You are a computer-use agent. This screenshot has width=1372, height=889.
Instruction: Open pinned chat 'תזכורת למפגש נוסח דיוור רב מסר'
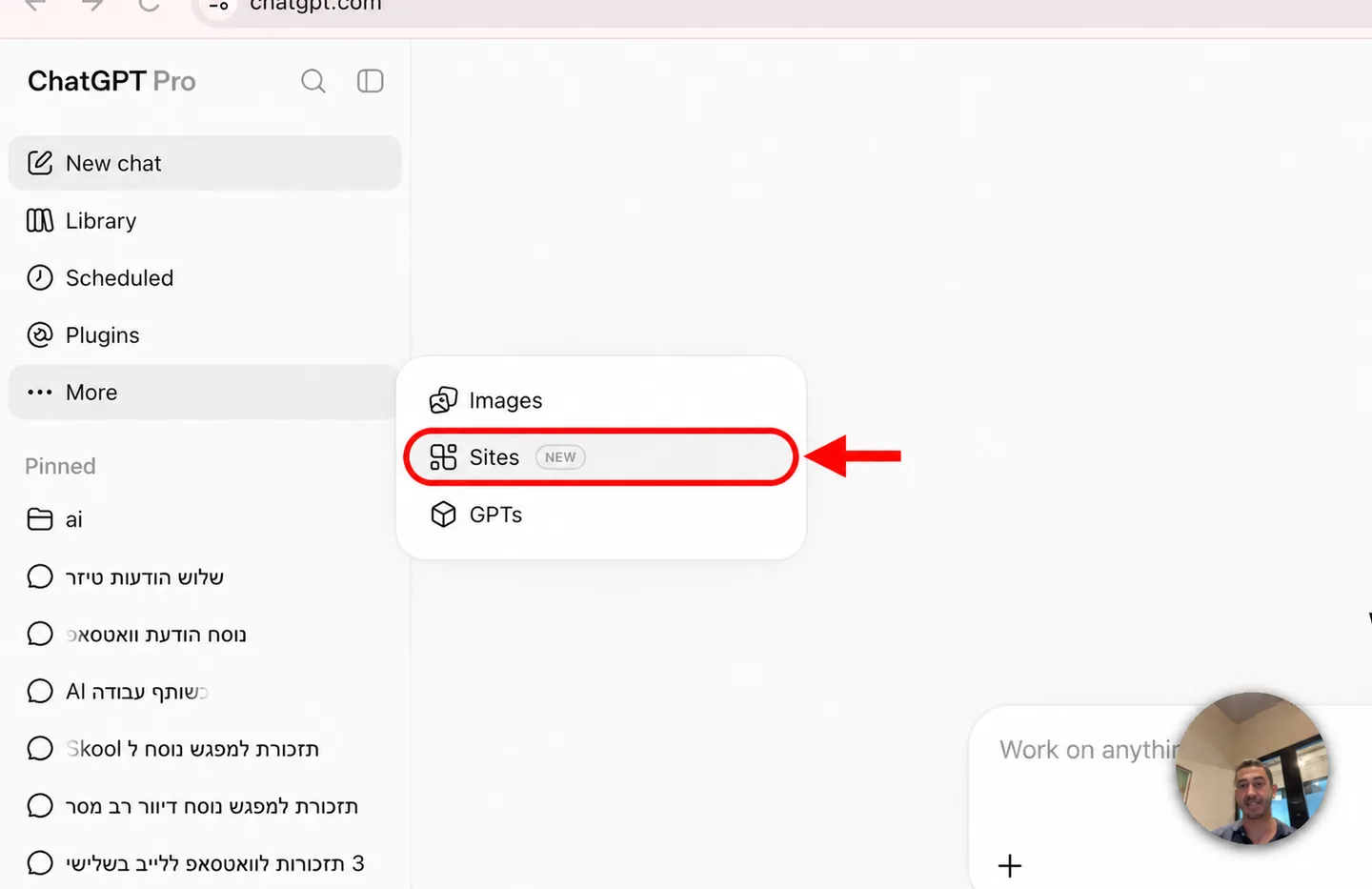[205, 805]
